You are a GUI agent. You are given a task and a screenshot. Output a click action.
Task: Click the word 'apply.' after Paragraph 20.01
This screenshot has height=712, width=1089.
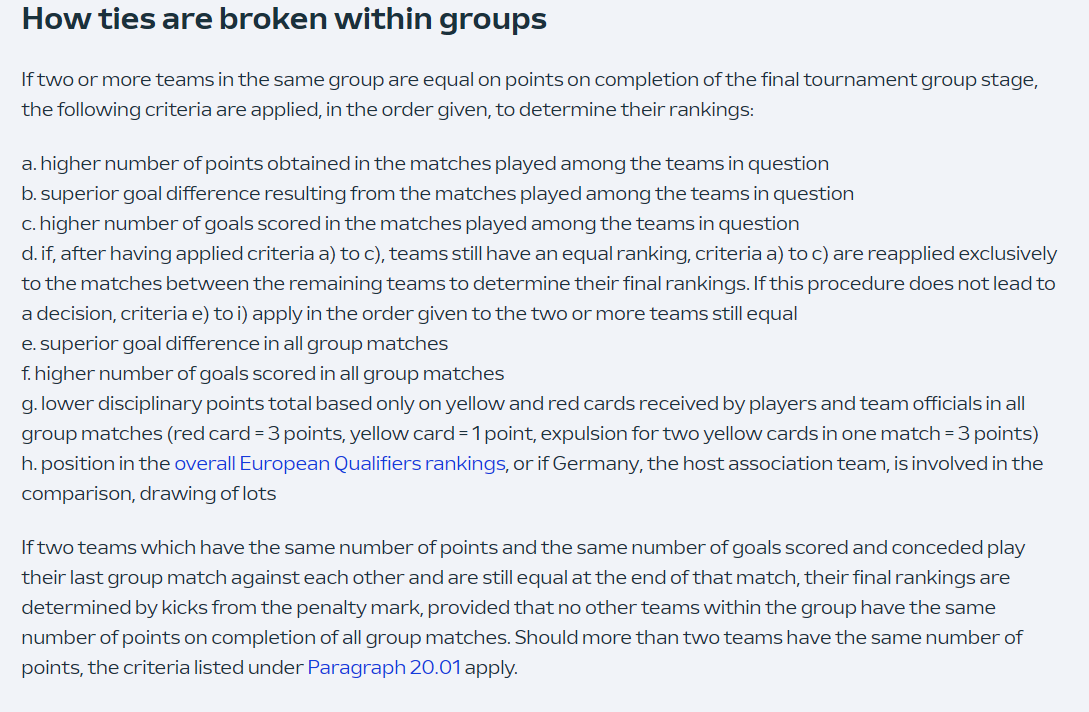click(491, 668)
